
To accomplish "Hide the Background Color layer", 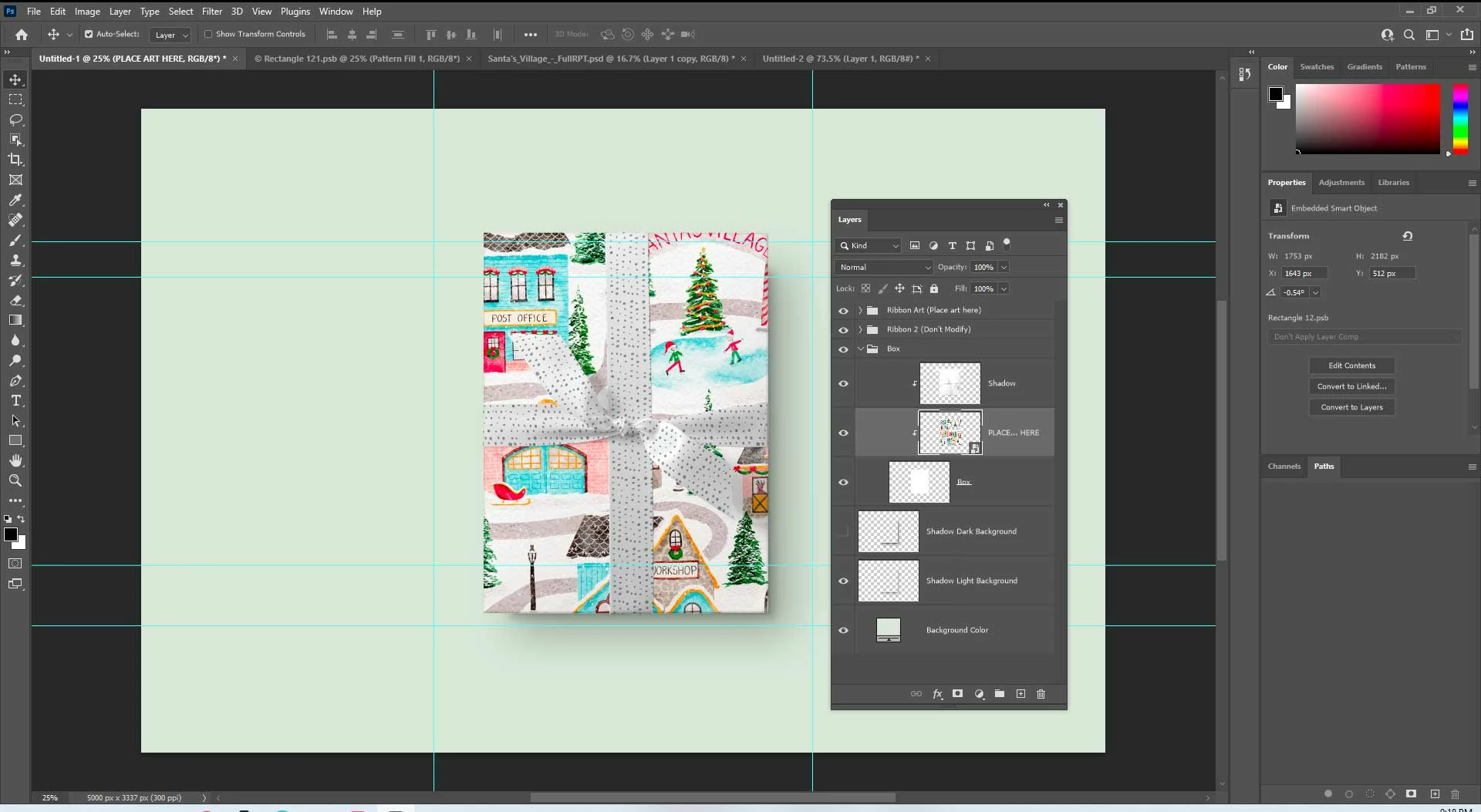I will click(x=843, y=630).
